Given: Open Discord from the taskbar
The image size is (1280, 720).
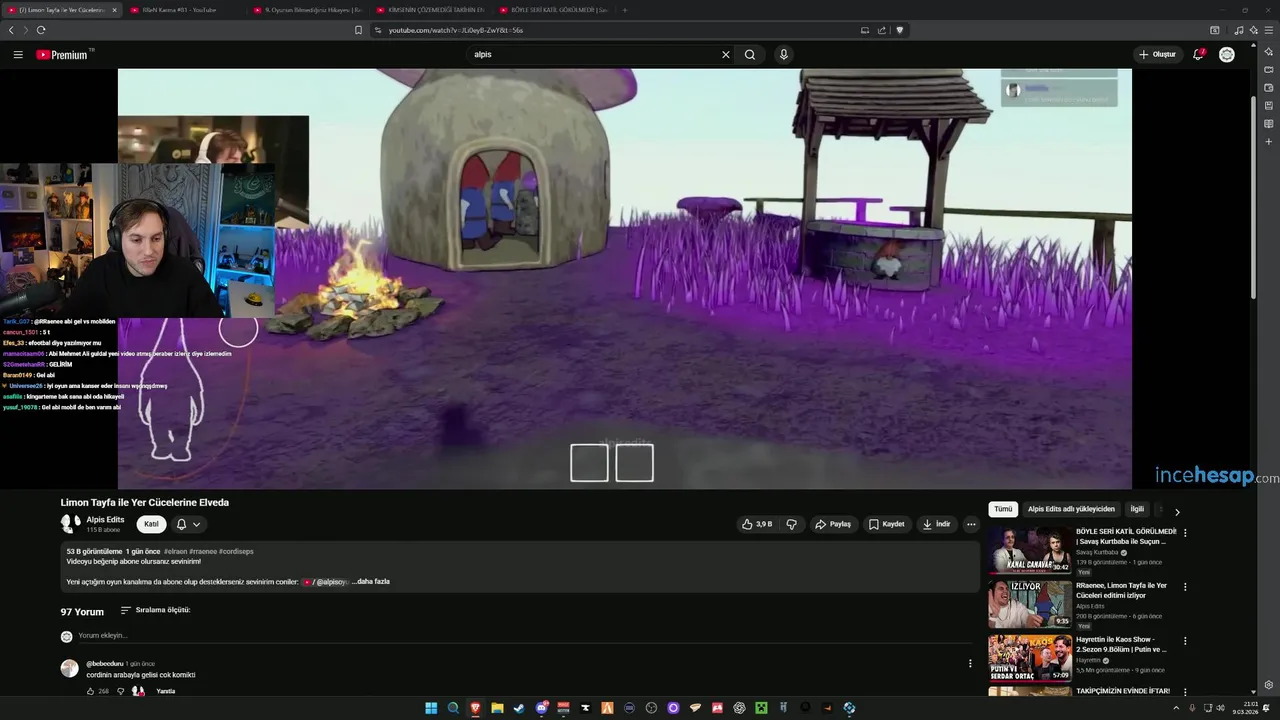Looking at the screenshot, I should point(541,708).
